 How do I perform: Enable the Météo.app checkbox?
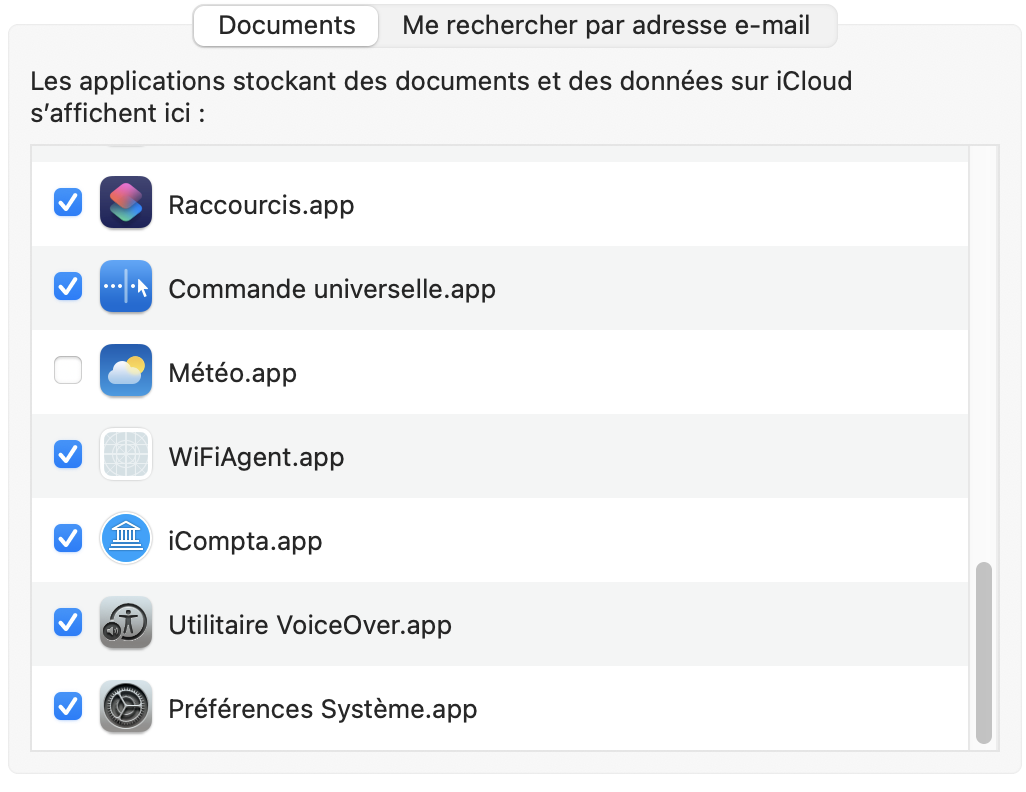point(68,370)
